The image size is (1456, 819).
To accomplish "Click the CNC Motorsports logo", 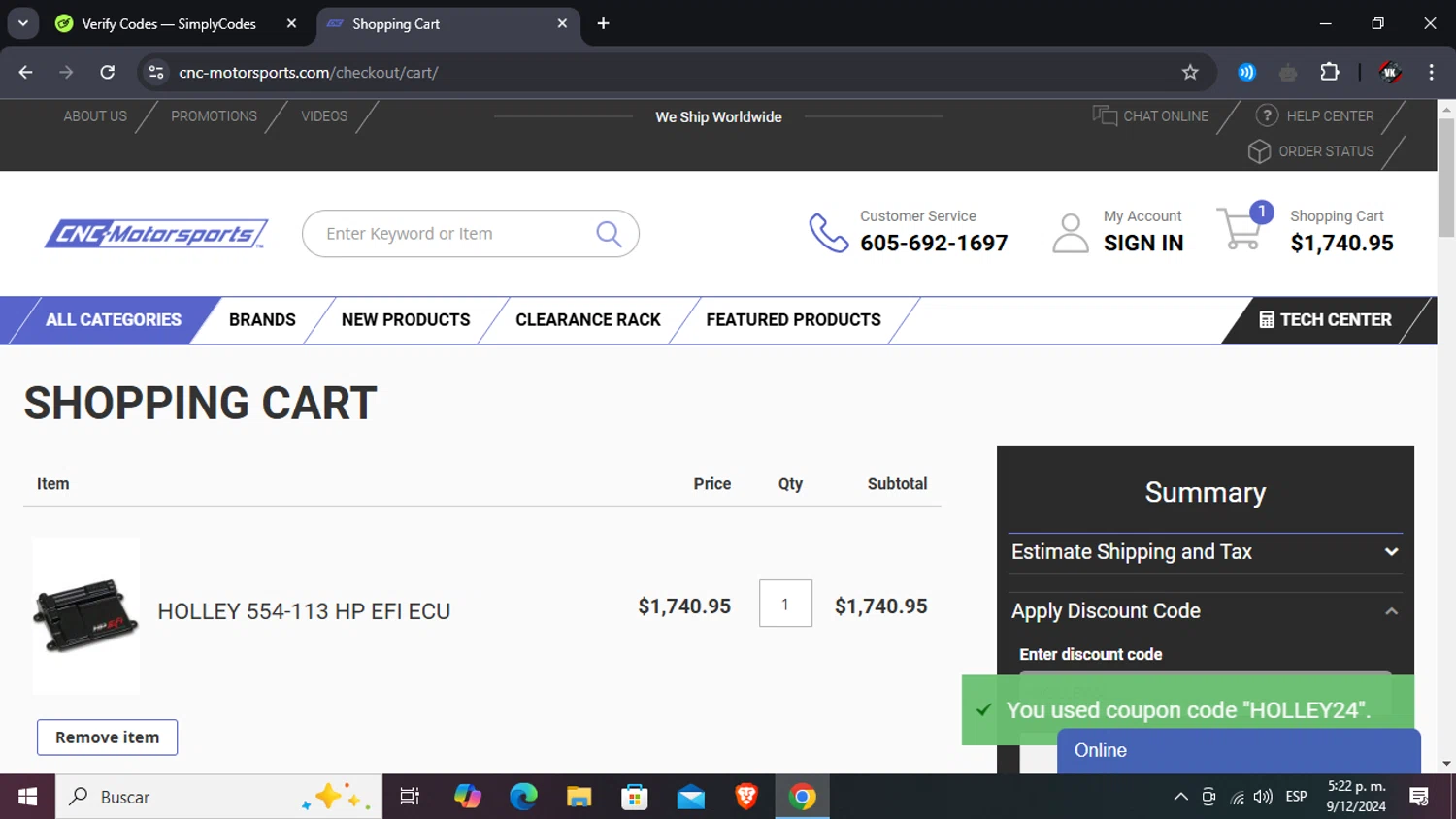I will pos(156,234).
